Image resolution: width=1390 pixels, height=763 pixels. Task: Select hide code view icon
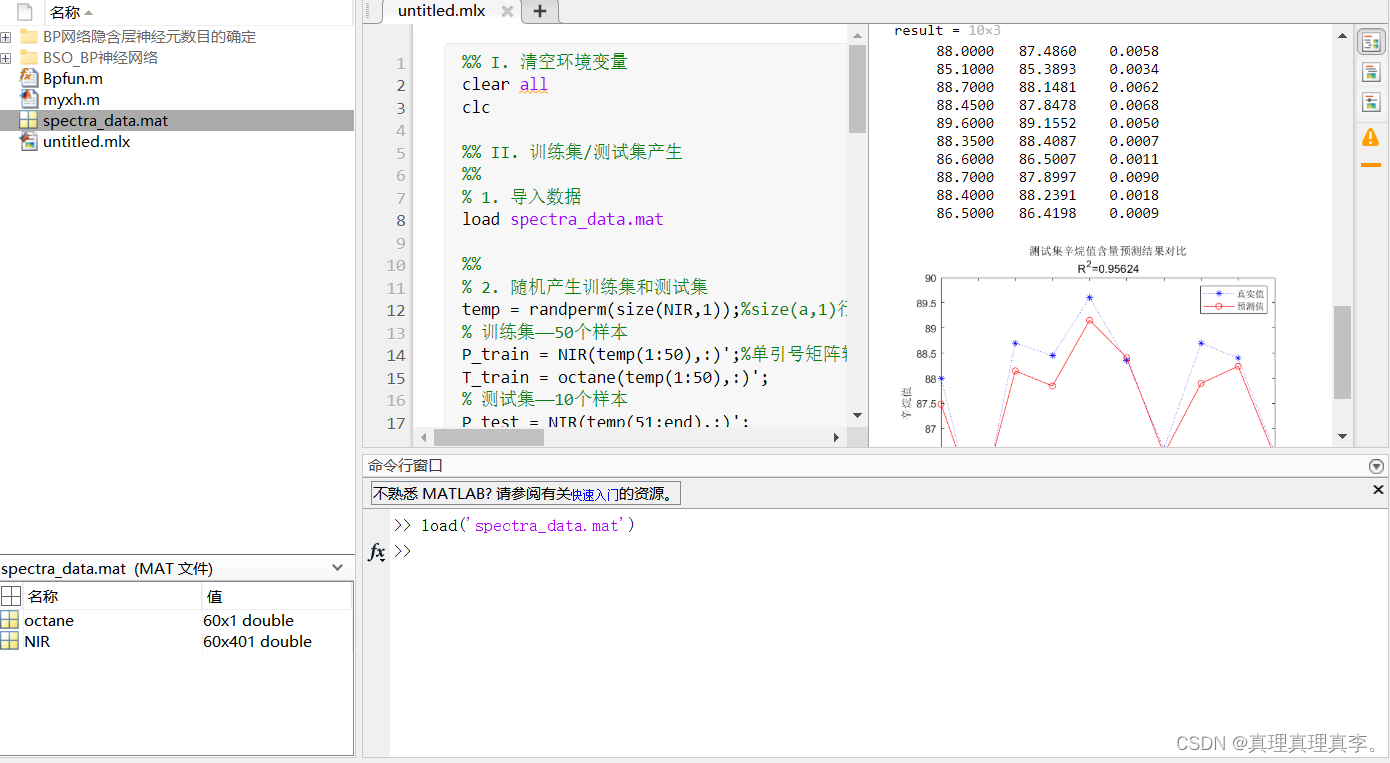click(1370, 102)
